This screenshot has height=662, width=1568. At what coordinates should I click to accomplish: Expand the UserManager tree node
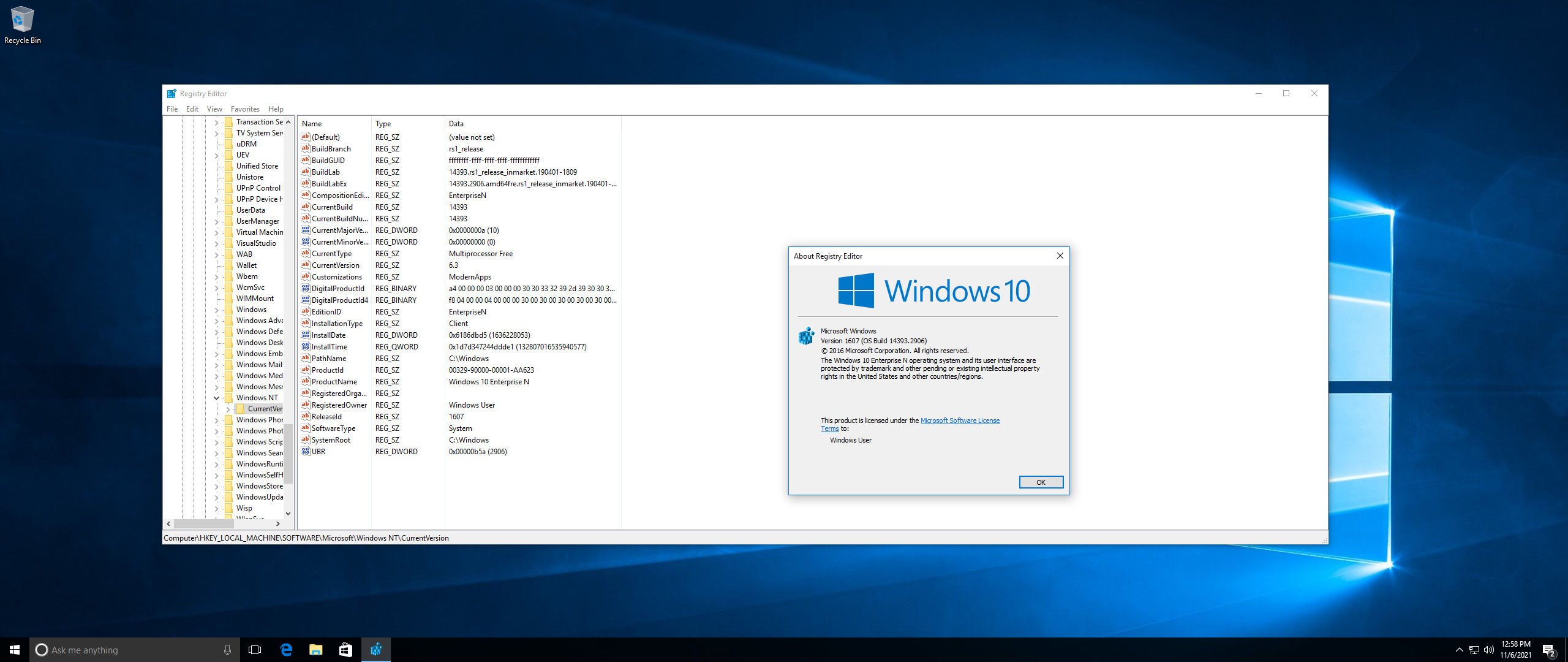point(216,221)
